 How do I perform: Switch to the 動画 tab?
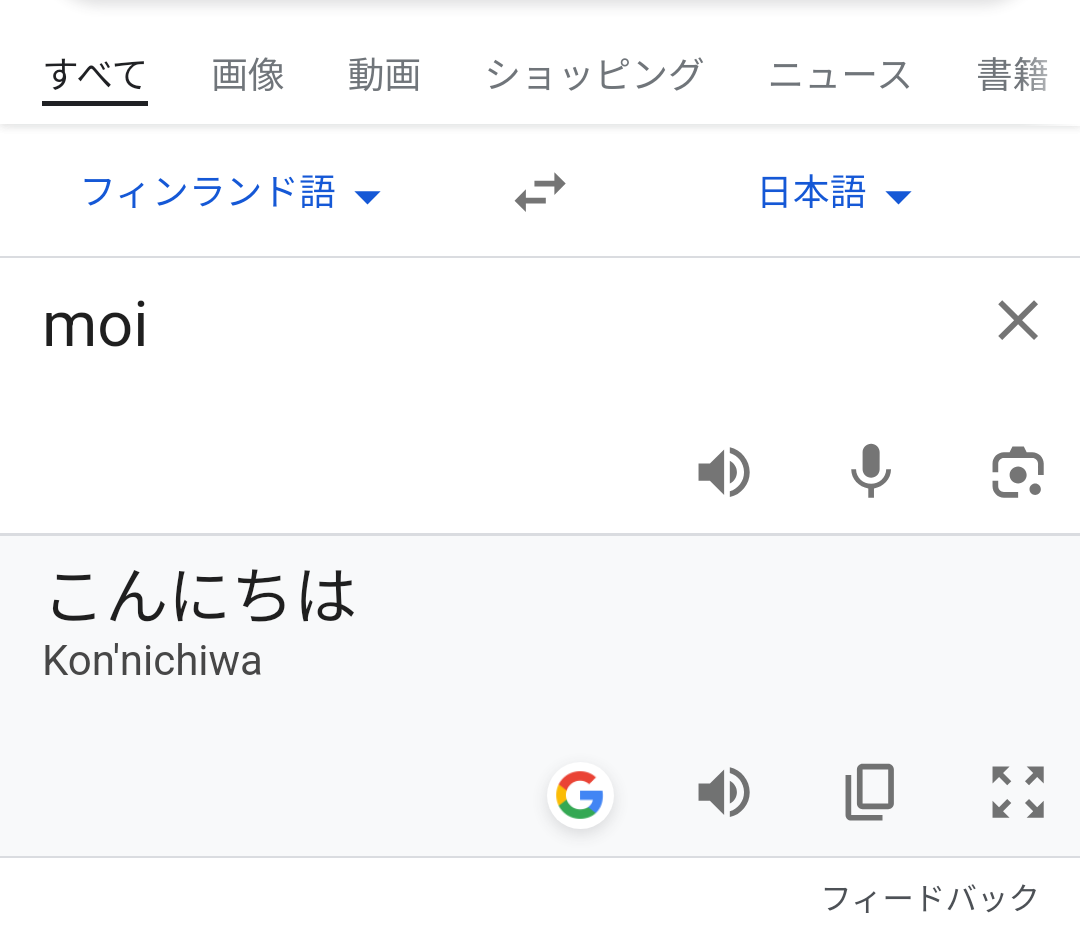pyautogui.click(x=384, y=75)
